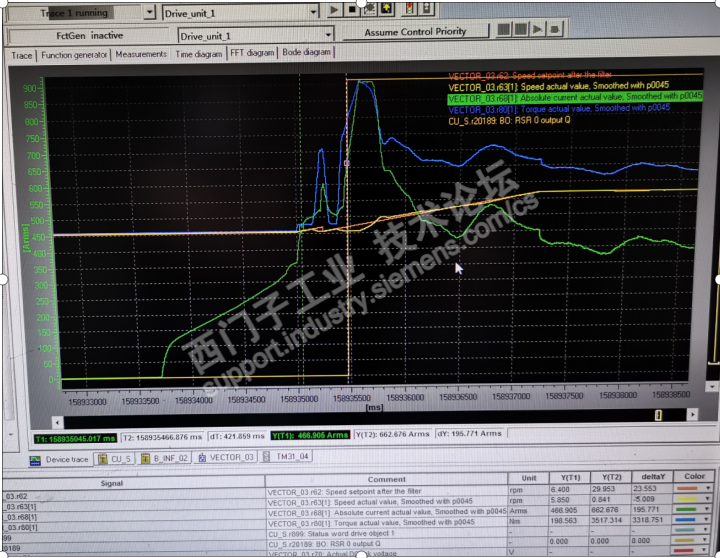This screenshot has width=720, height=558.
Task: Click the vertical scrollbar down arrow beside chart
Action: 712,387
